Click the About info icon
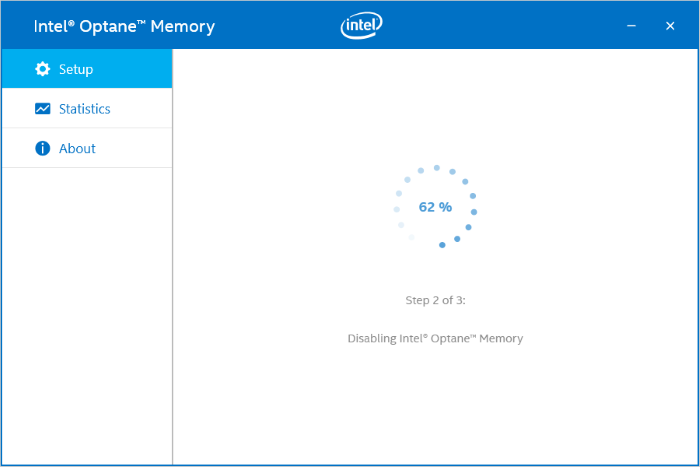Viewport: 700px width, 467px height. 42,148
